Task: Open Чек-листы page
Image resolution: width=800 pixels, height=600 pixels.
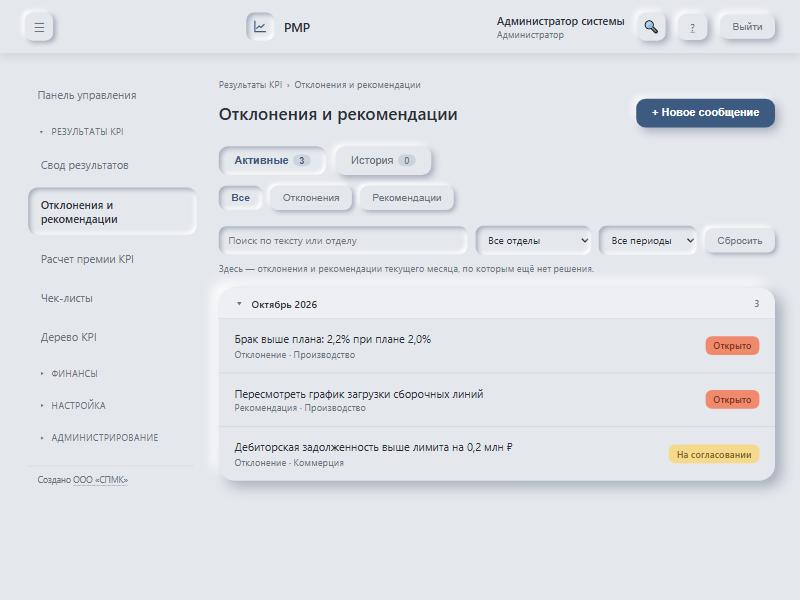Action: [x=67, y=298]
